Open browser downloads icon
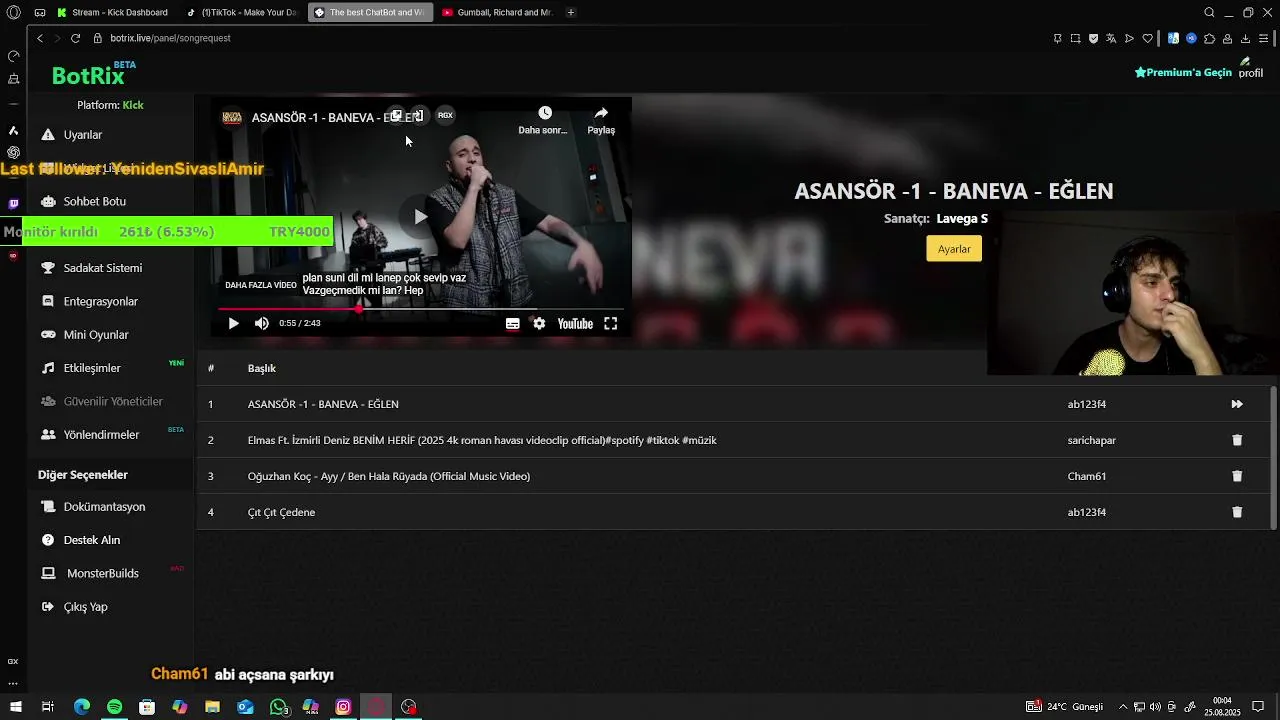The width and height of the screenshot is (1280, 720). pos(1245,38)
